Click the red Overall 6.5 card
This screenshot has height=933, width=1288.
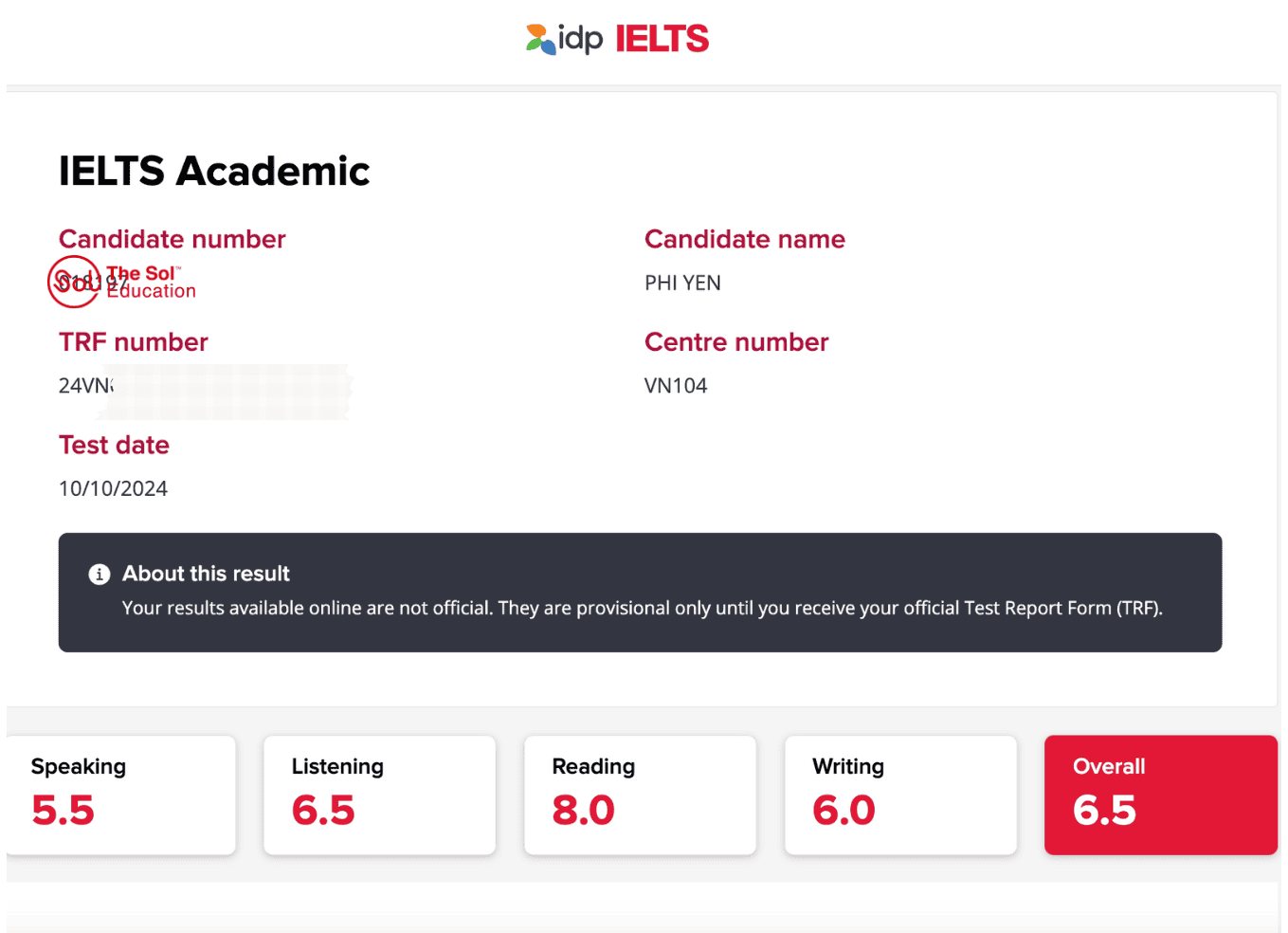pos(1160,795)
